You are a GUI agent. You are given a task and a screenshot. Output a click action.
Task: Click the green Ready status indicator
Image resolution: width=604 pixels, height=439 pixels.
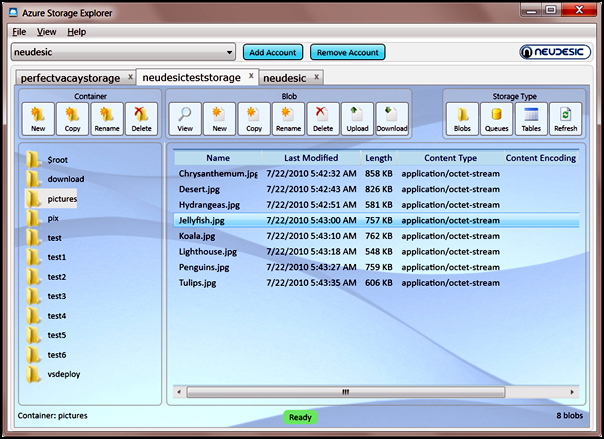pyautogui.click(x=300, y=417)
